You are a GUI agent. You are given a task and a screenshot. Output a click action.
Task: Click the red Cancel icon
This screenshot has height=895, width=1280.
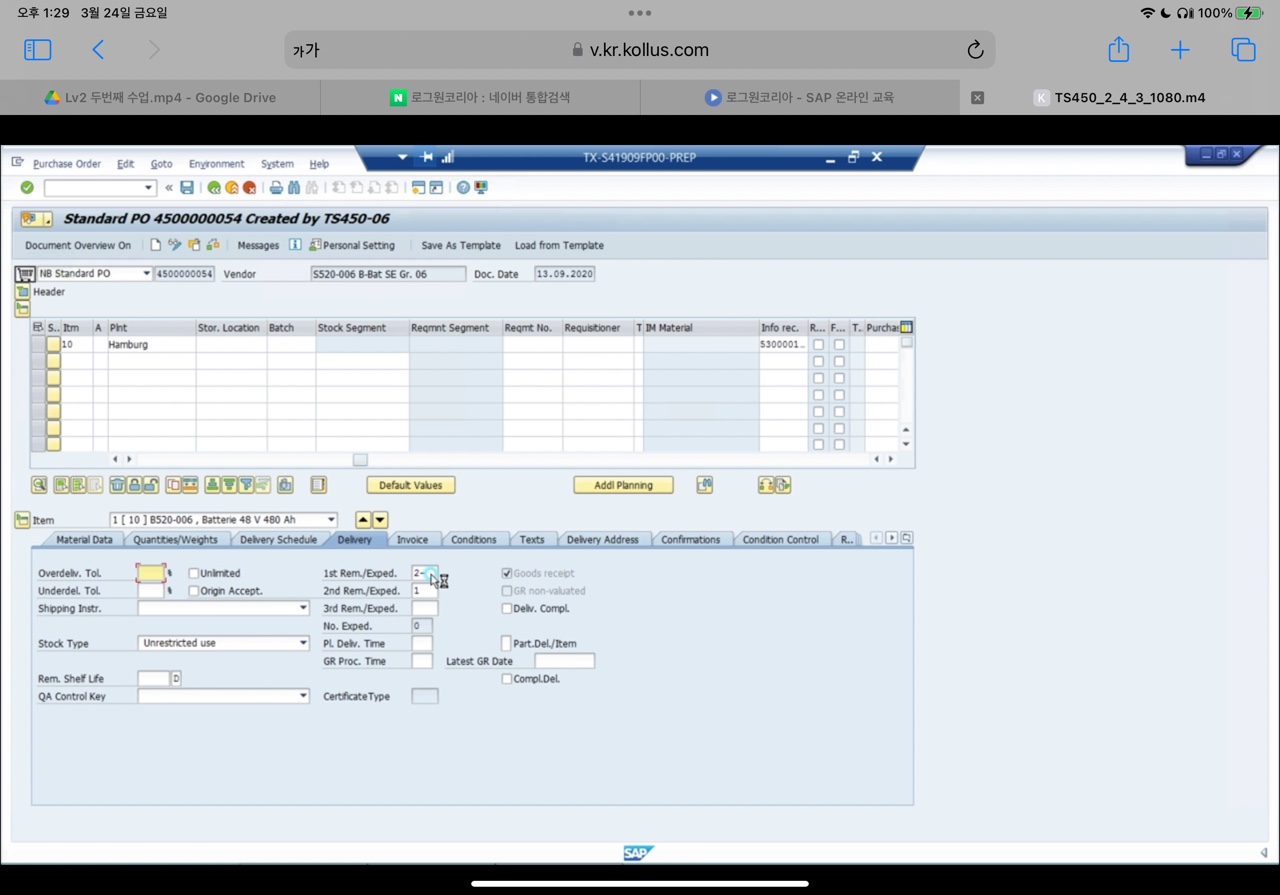(x=249, y=187)
